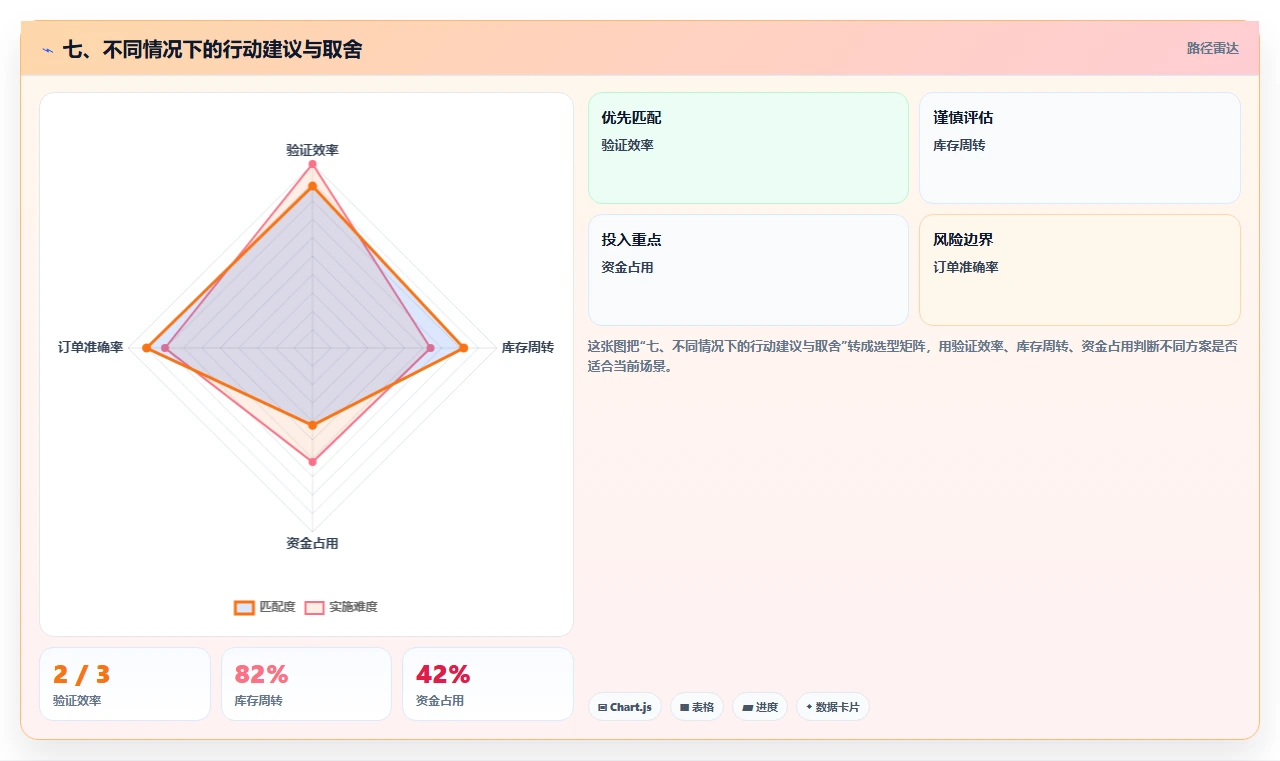
Task: Click 订单准确率 text in 风险边界 card
Action: [x=966, y=267]
